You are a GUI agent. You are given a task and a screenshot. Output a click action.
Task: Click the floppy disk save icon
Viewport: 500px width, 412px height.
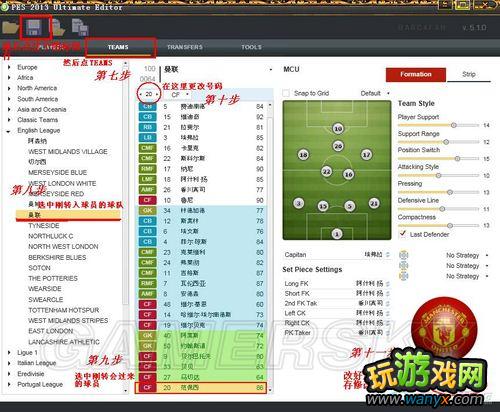(34, 27)
